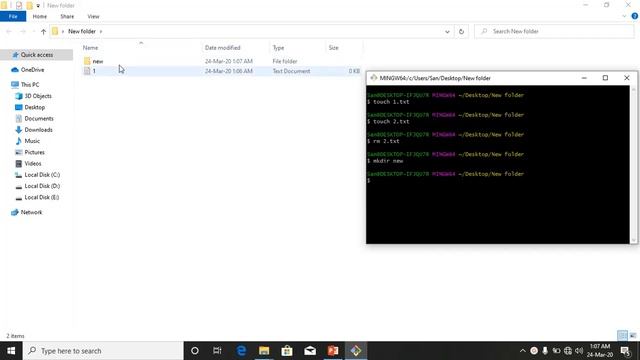Open the Explorer help icon
Screen dimensions: 640x360
tap(635, 16)
